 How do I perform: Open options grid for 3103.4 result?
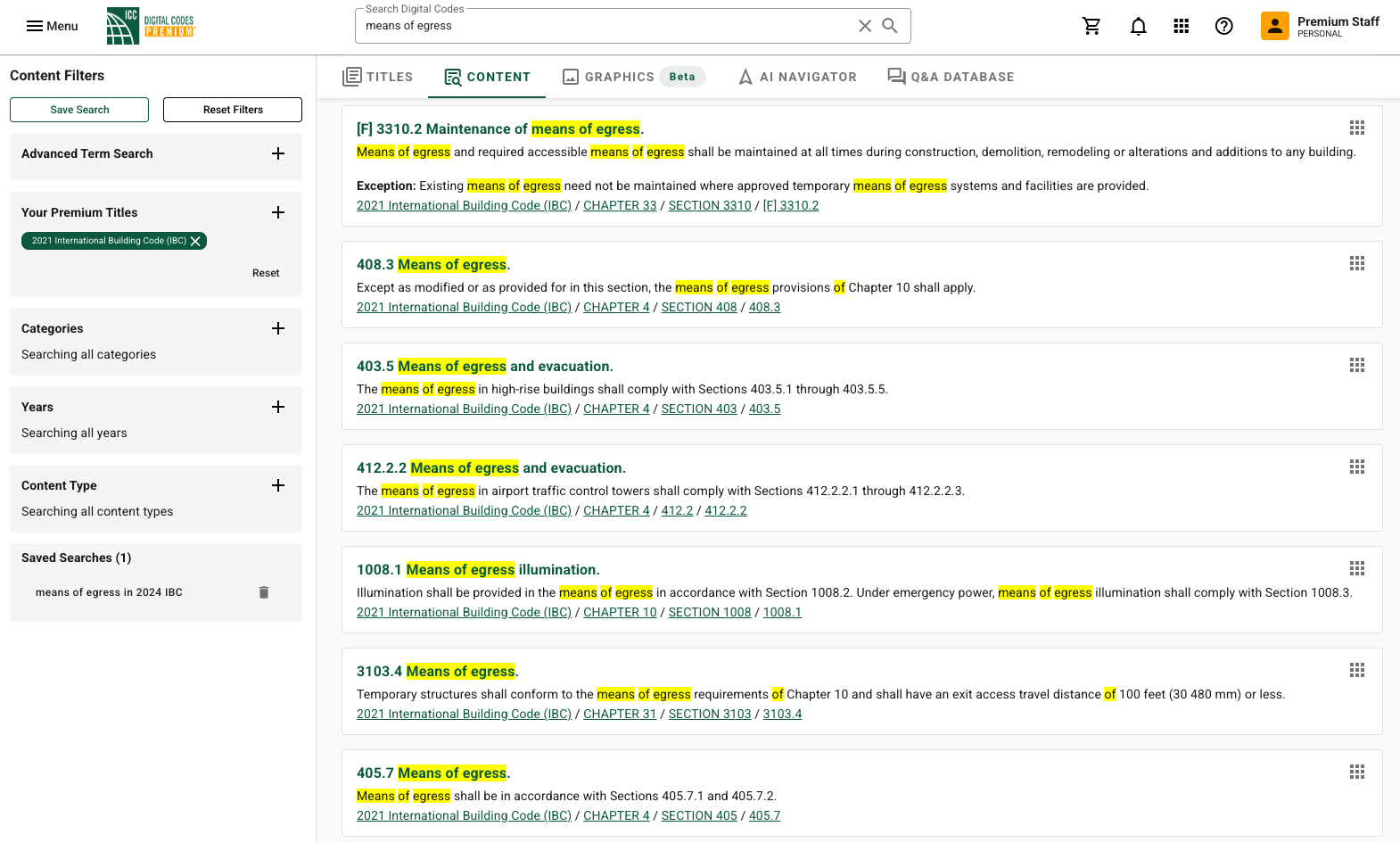1357,670
